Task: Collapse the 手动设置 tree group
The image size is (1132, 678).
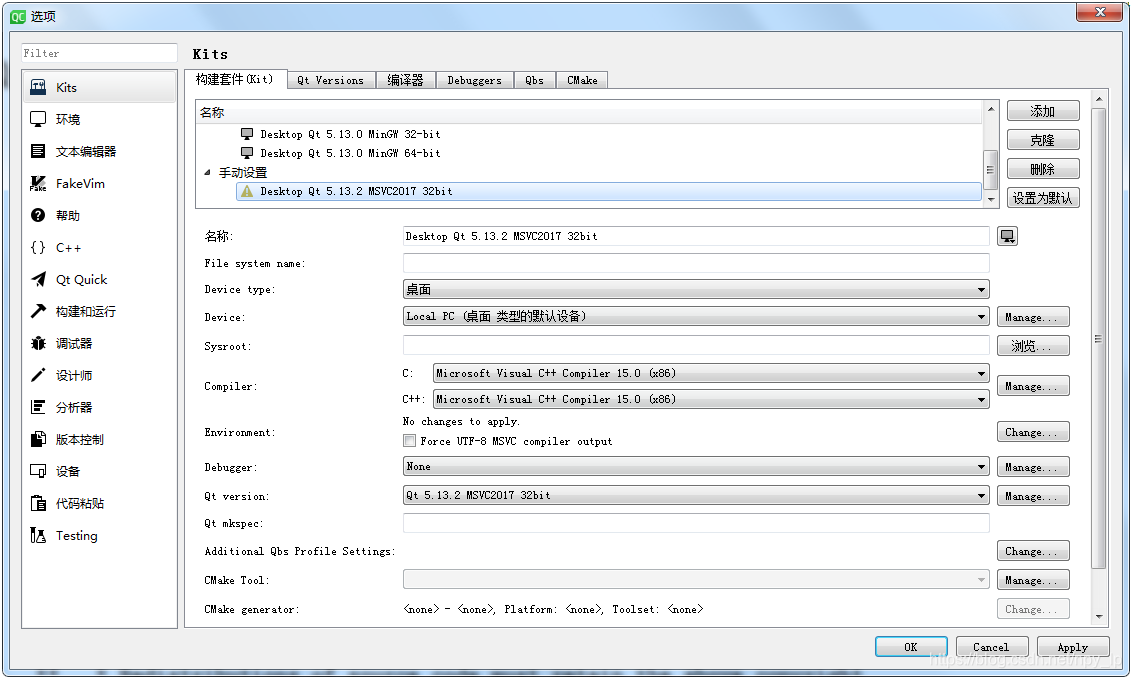Action: 207,173
